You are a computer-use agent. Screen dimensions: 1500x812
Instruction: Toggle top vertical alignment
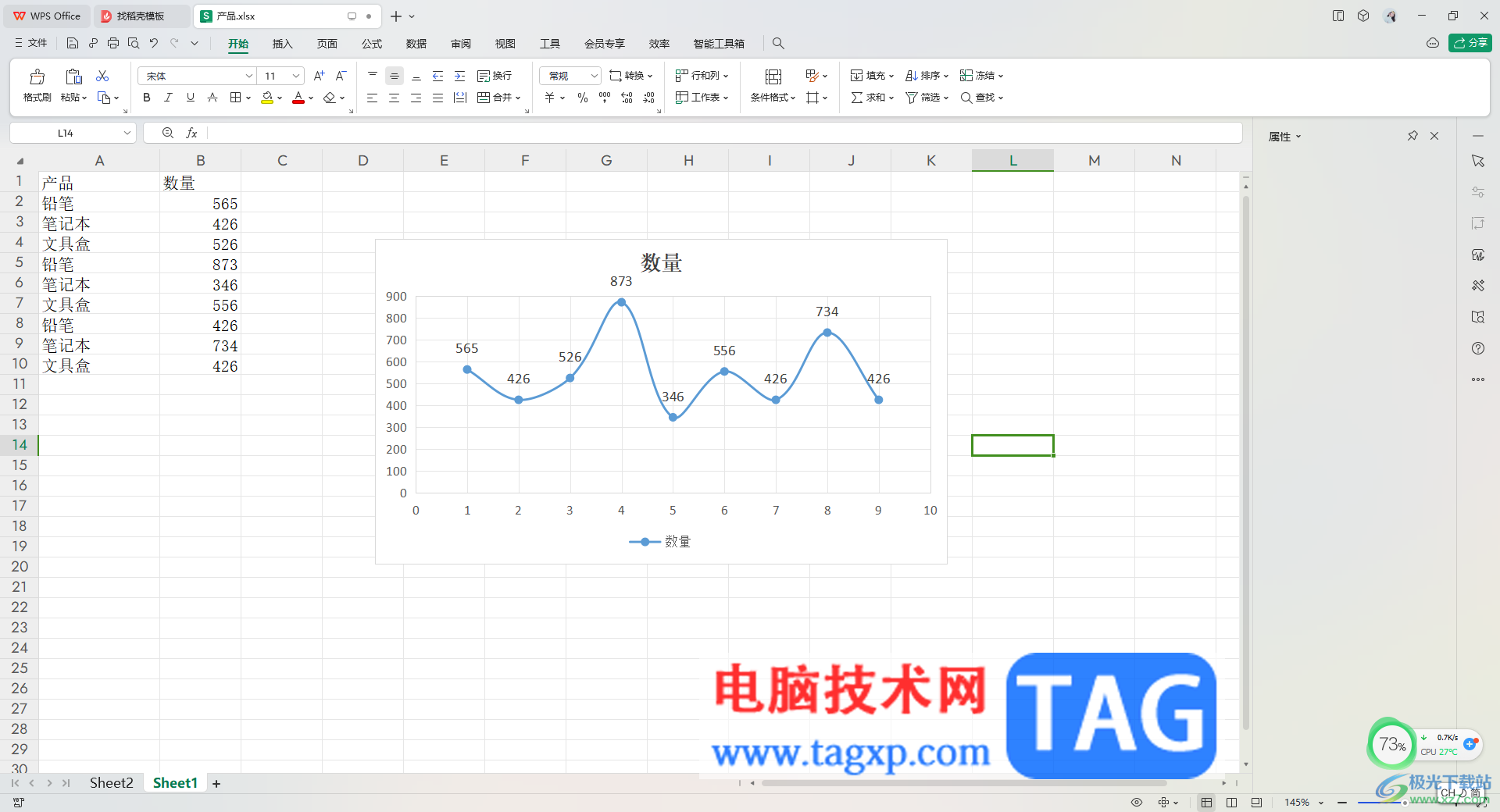pos(373,76)
